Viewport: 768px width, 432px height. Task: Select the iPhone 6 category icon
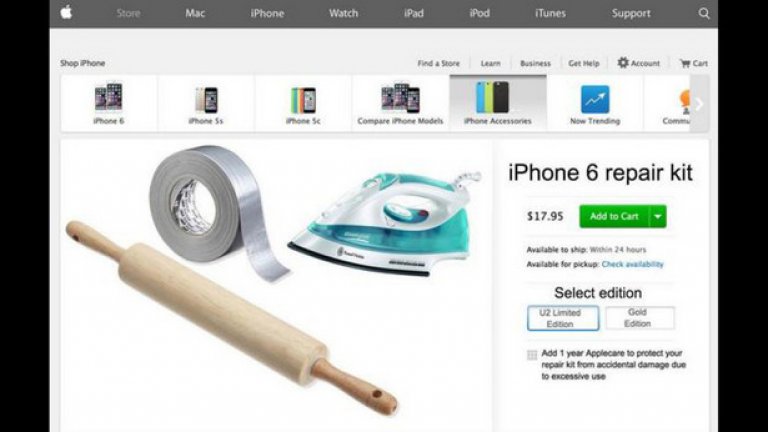[108, 96]
